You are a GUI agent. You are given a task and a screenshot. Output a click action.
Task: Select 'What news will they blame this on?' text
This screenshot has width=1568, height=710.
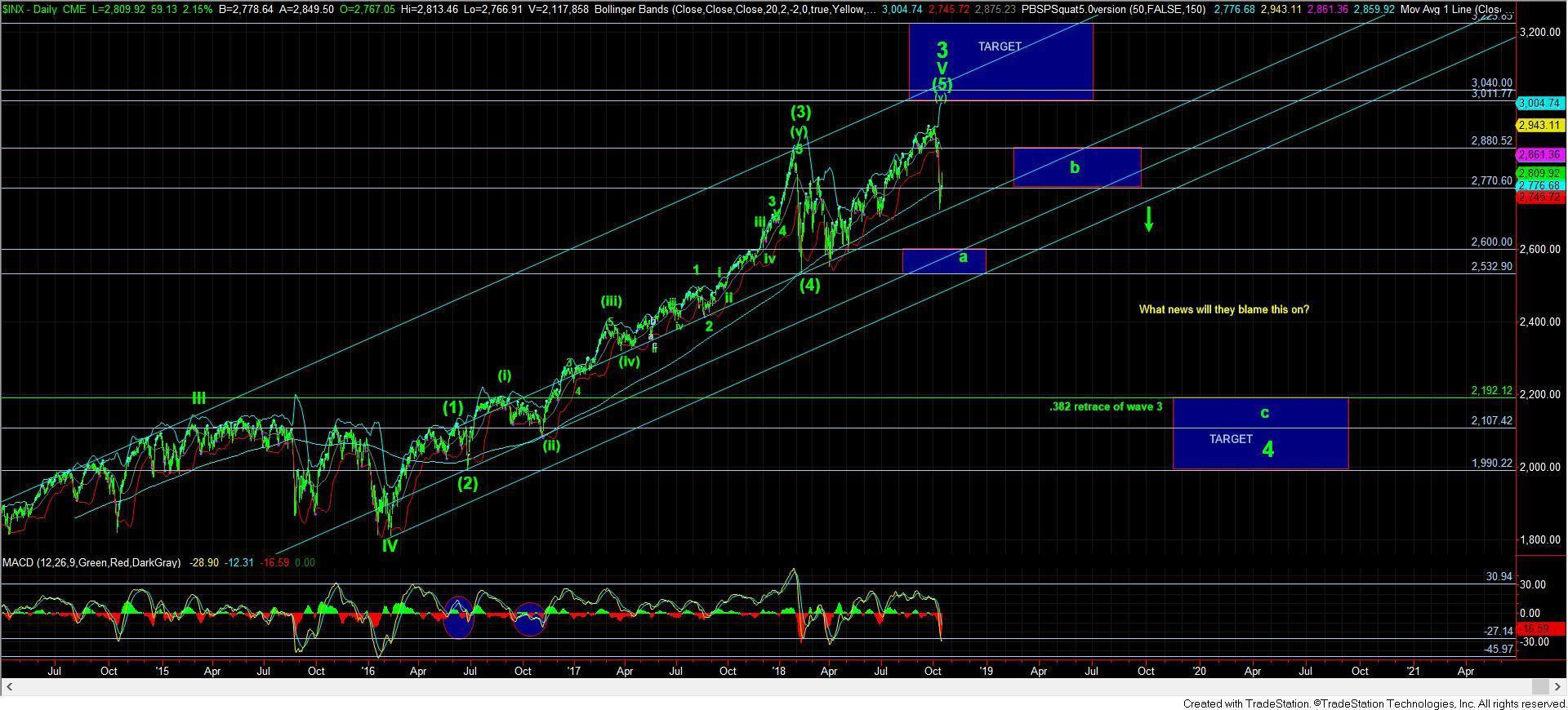pos(1223,309)
